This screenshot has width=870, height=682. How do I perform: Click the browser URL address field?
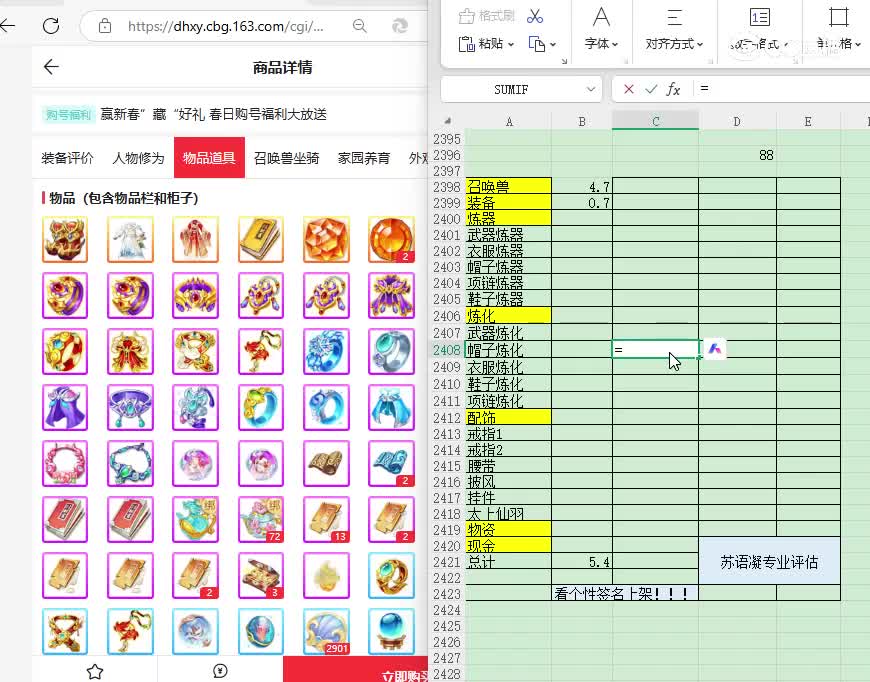(225, 26)
